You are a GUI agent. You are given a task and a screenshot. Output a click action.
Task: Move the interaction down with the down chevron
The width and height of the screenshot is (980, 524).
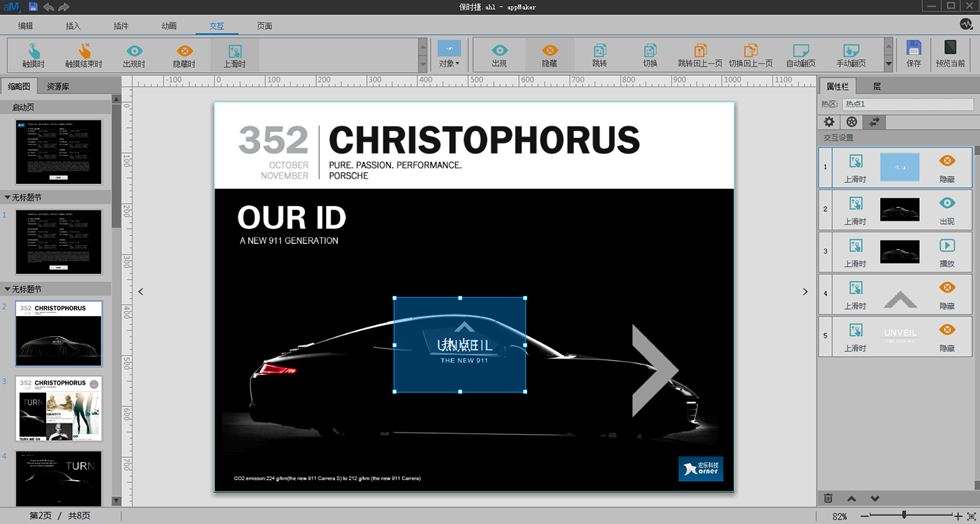(874, 498)
